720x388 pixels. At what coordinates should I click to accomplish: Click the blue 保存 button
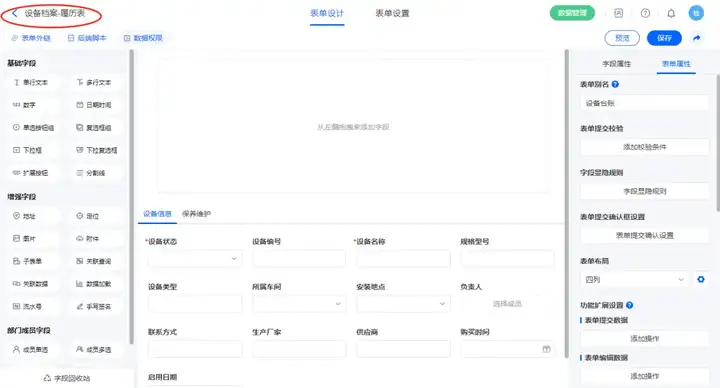click(664, 38)
